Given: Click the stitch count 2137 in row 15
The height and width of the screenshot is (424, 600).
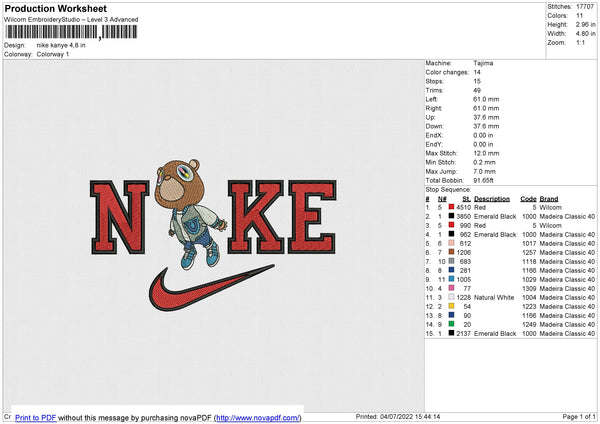Looking at the screenshot, I should [x=463, y=333].
